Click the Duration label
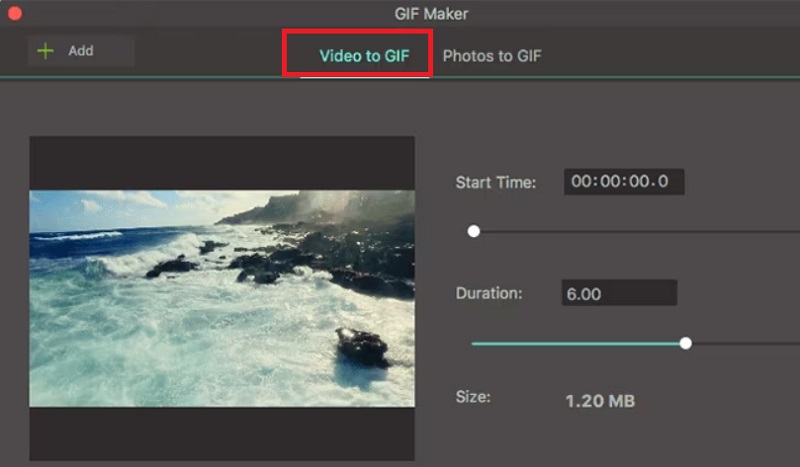 (489, 293)
